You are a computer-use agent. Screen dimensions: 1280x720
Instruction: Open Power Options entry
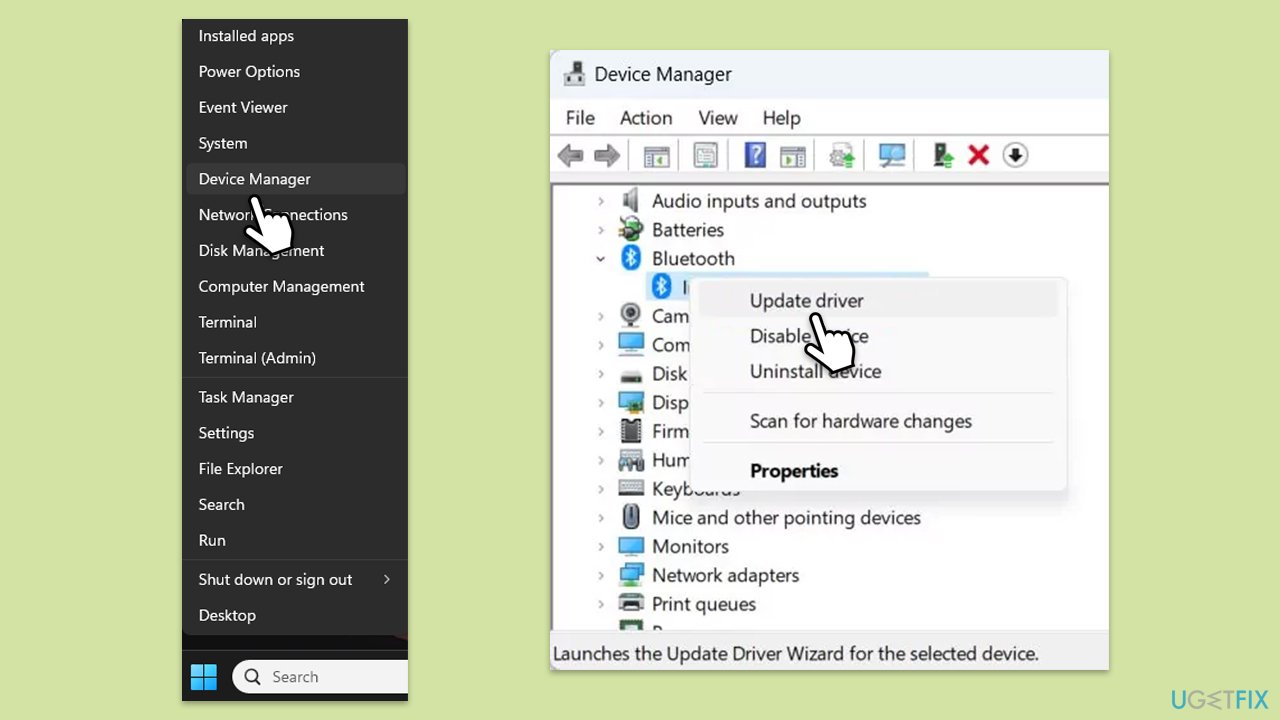coord(295,72)
